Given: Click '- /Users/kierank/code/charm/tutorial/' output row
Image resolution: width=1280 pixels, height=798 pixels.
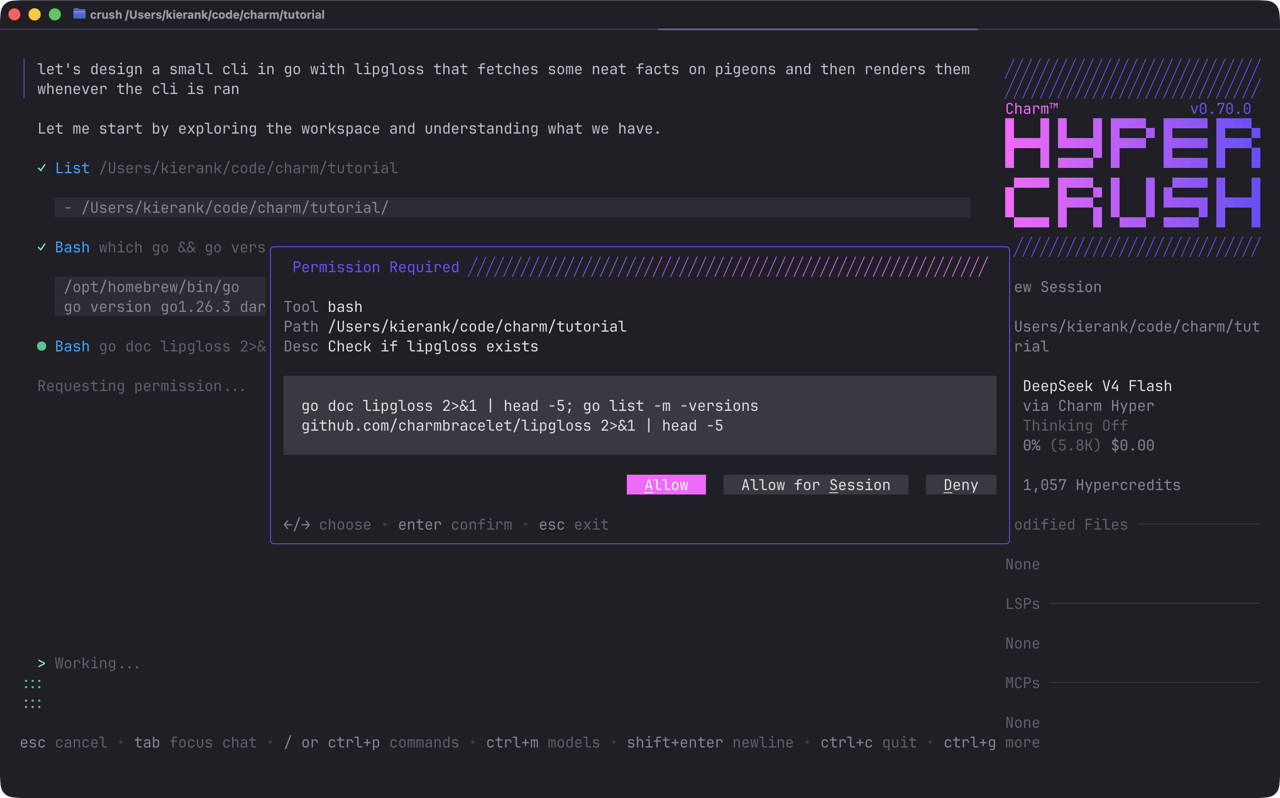Looking at the screenshot, I should pyautogui.click(x=512, y=208).
